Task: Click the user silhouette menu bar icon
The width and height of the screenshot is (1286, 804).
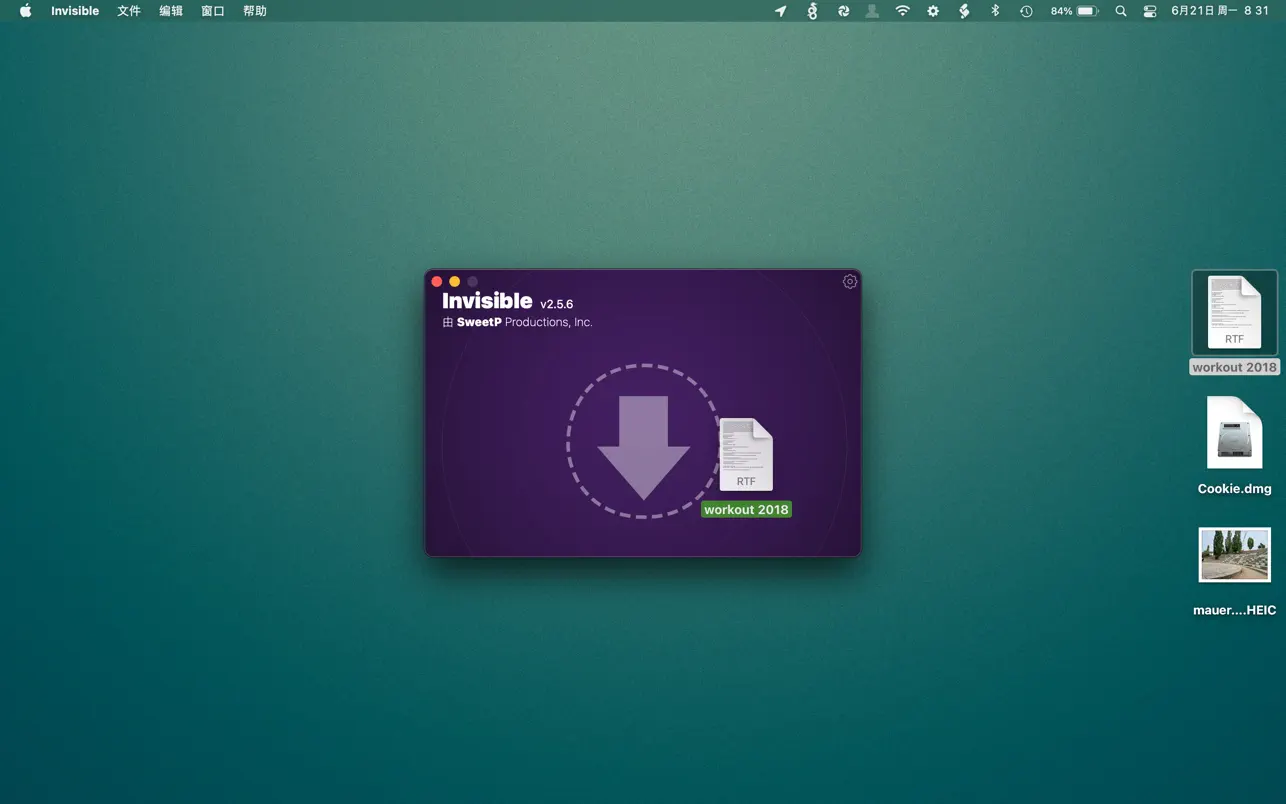Action: 872,11
